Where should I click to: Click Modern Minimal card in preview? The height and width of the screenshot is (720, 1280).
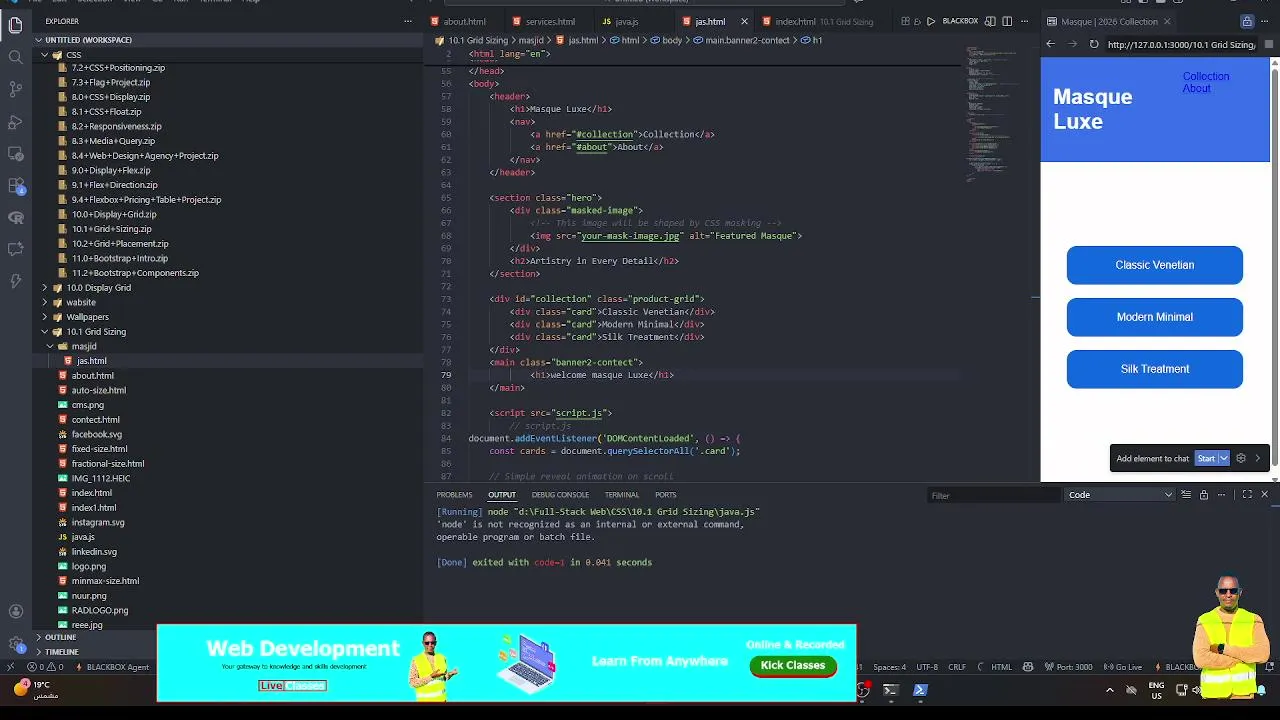click(1155, 317)
